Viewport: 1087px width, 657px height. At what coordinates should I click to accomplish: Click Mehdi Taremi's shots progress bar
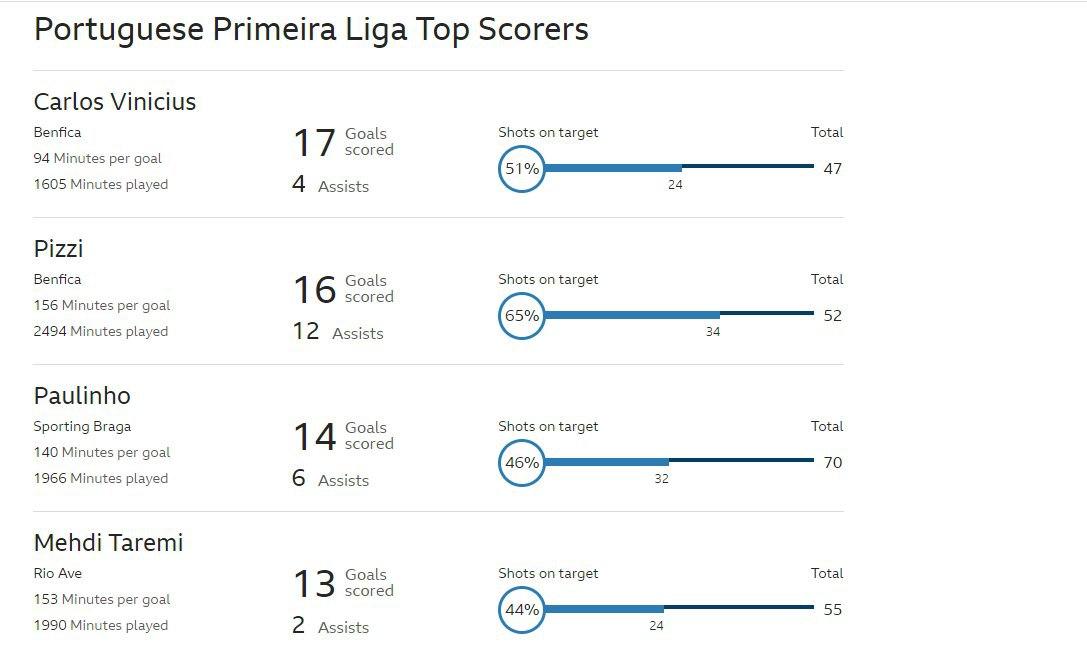click(679, 608)
